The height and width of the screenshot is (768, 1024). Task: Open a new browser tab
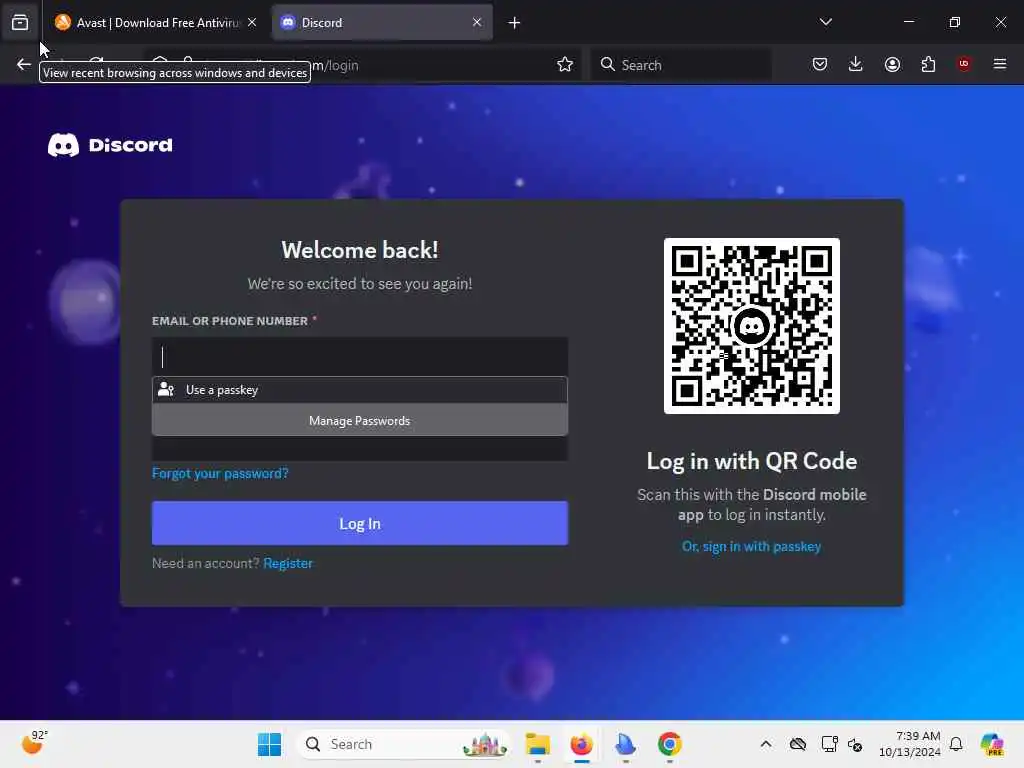point(514,23)
